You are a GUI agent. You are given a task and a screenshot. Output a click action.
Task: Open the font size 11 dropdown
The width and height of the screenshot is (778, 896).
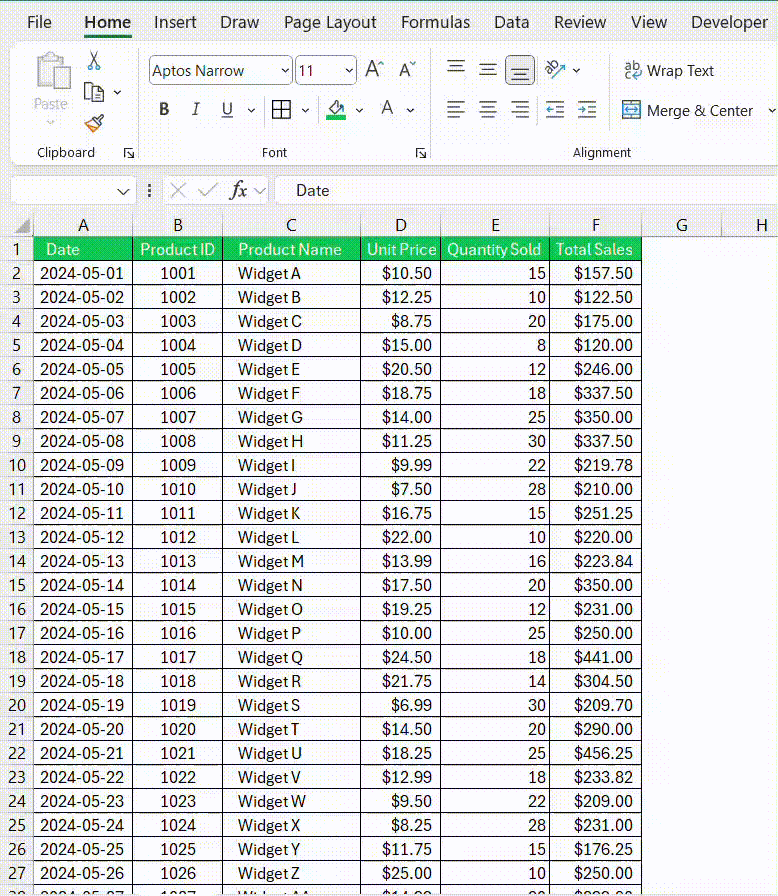[348, 70]
